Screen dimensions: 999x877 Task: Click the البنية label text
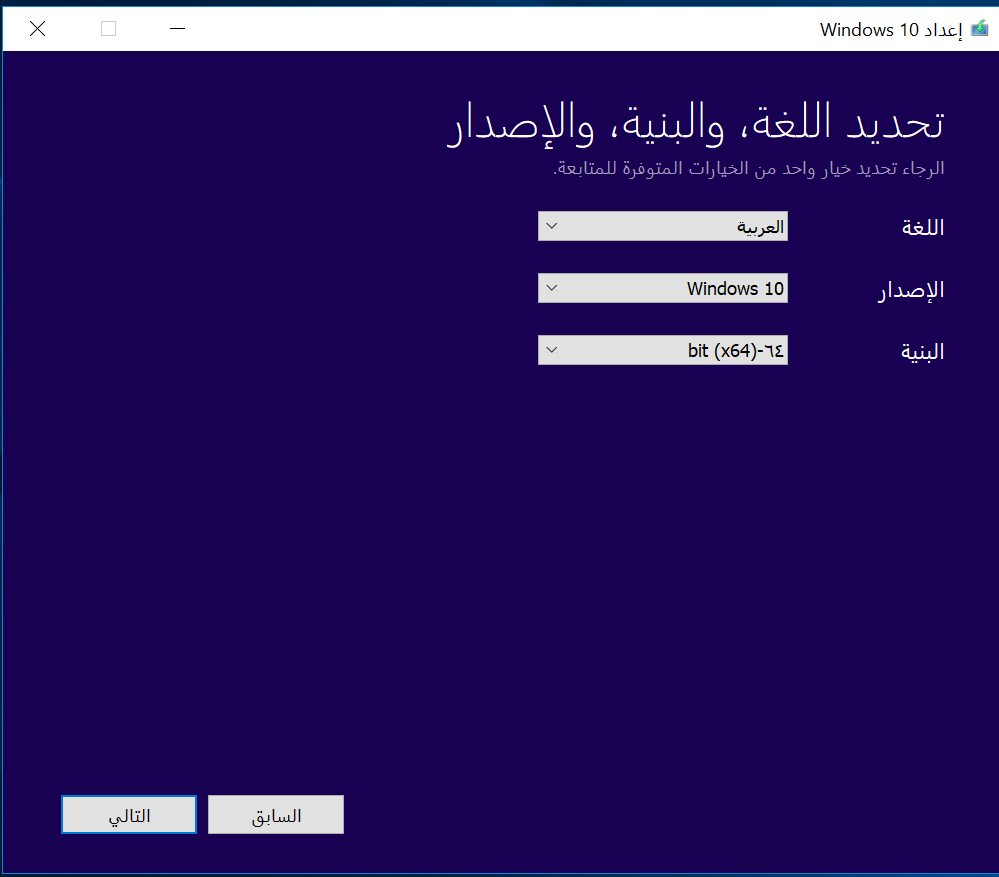[922, 352]
